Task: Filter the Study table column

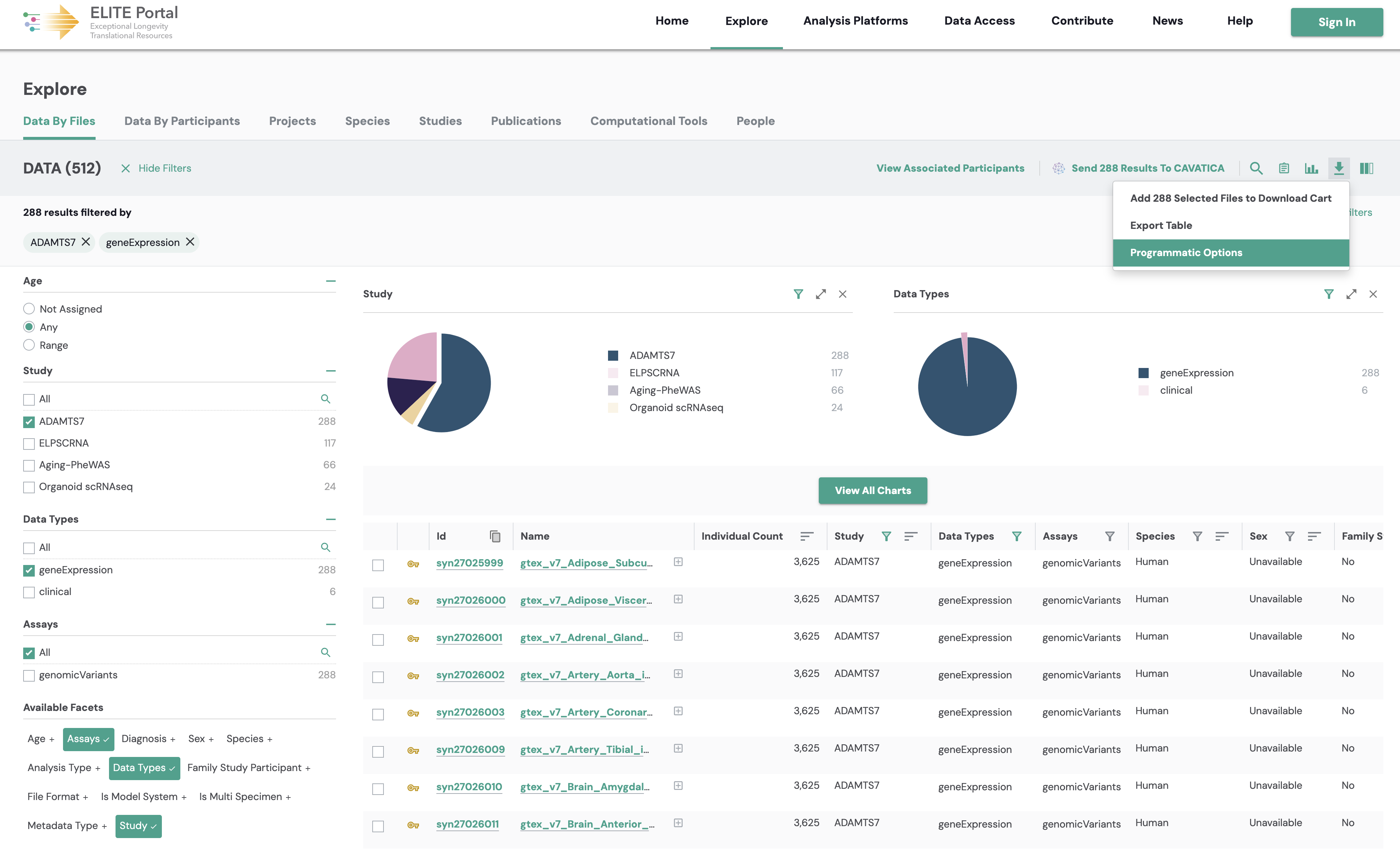Action: (x=886, y=536)
